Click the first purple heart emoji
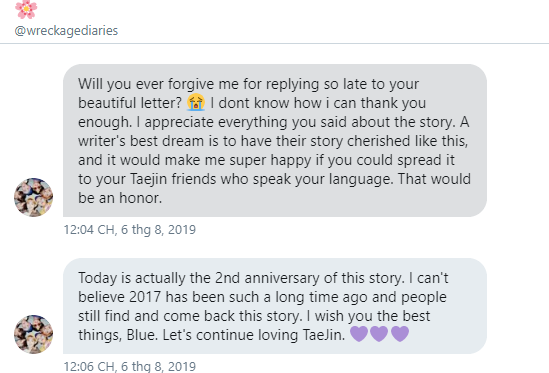The image size is (549, 373). [x=359, y=334]
